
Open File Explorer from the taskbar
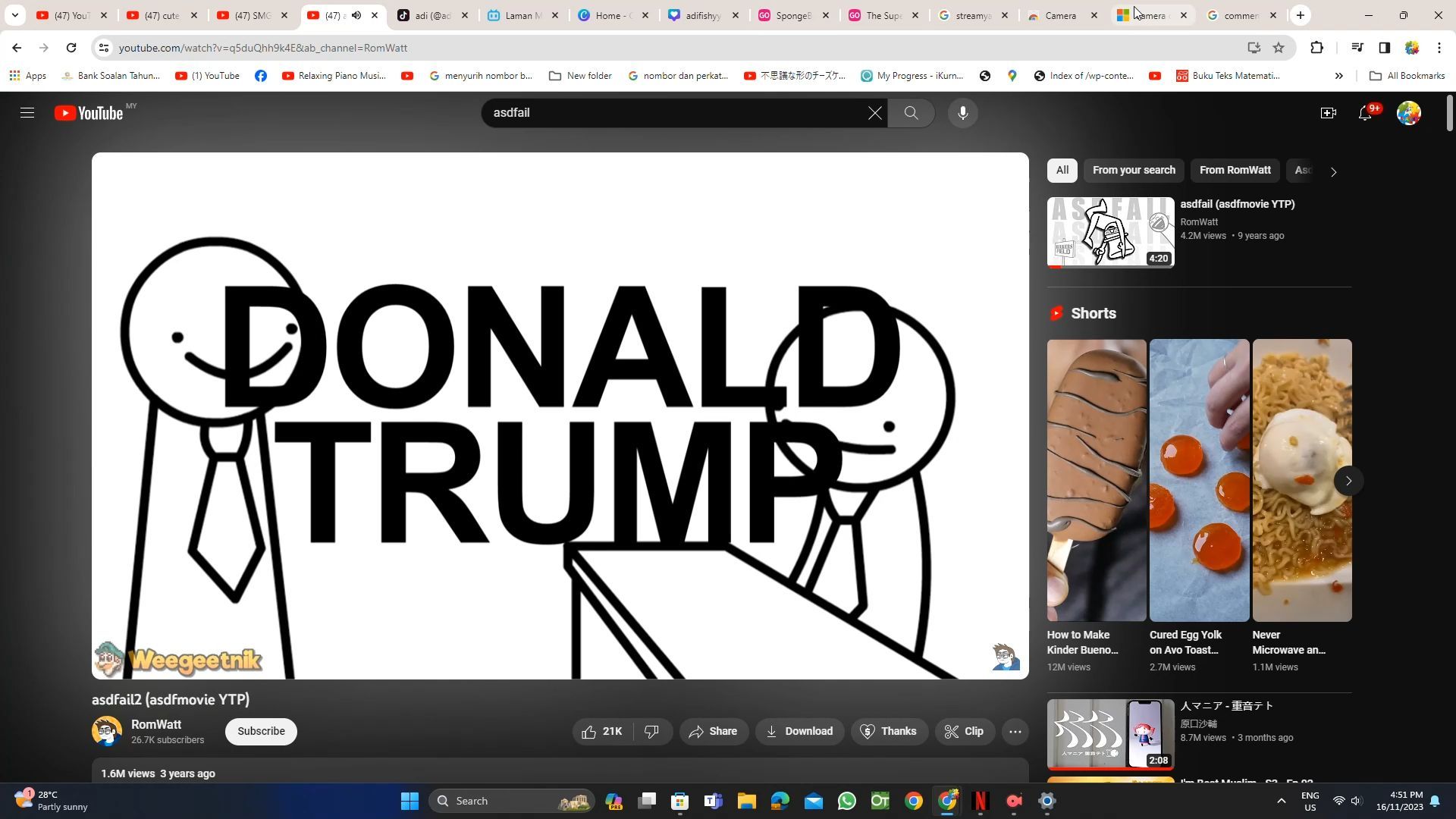coord(746,801)
